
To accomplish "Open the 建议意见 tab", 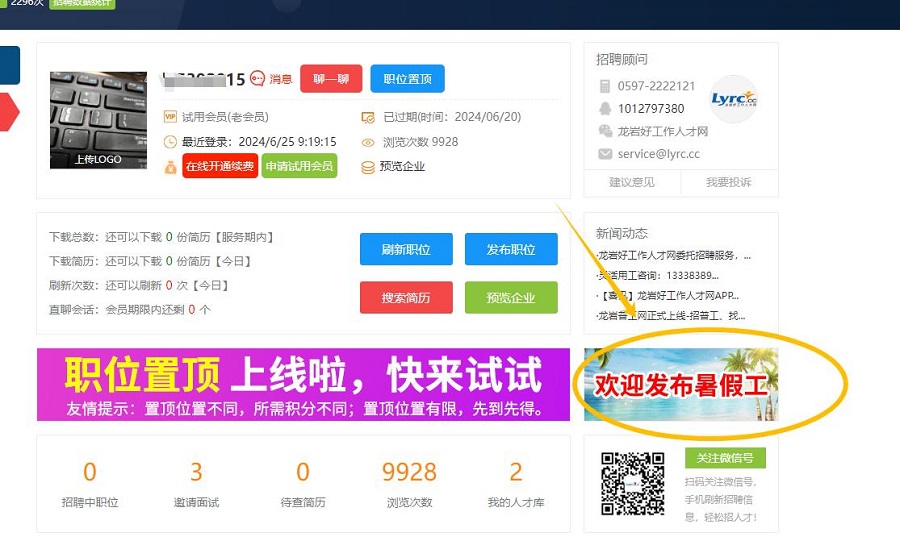I will 632,182.
